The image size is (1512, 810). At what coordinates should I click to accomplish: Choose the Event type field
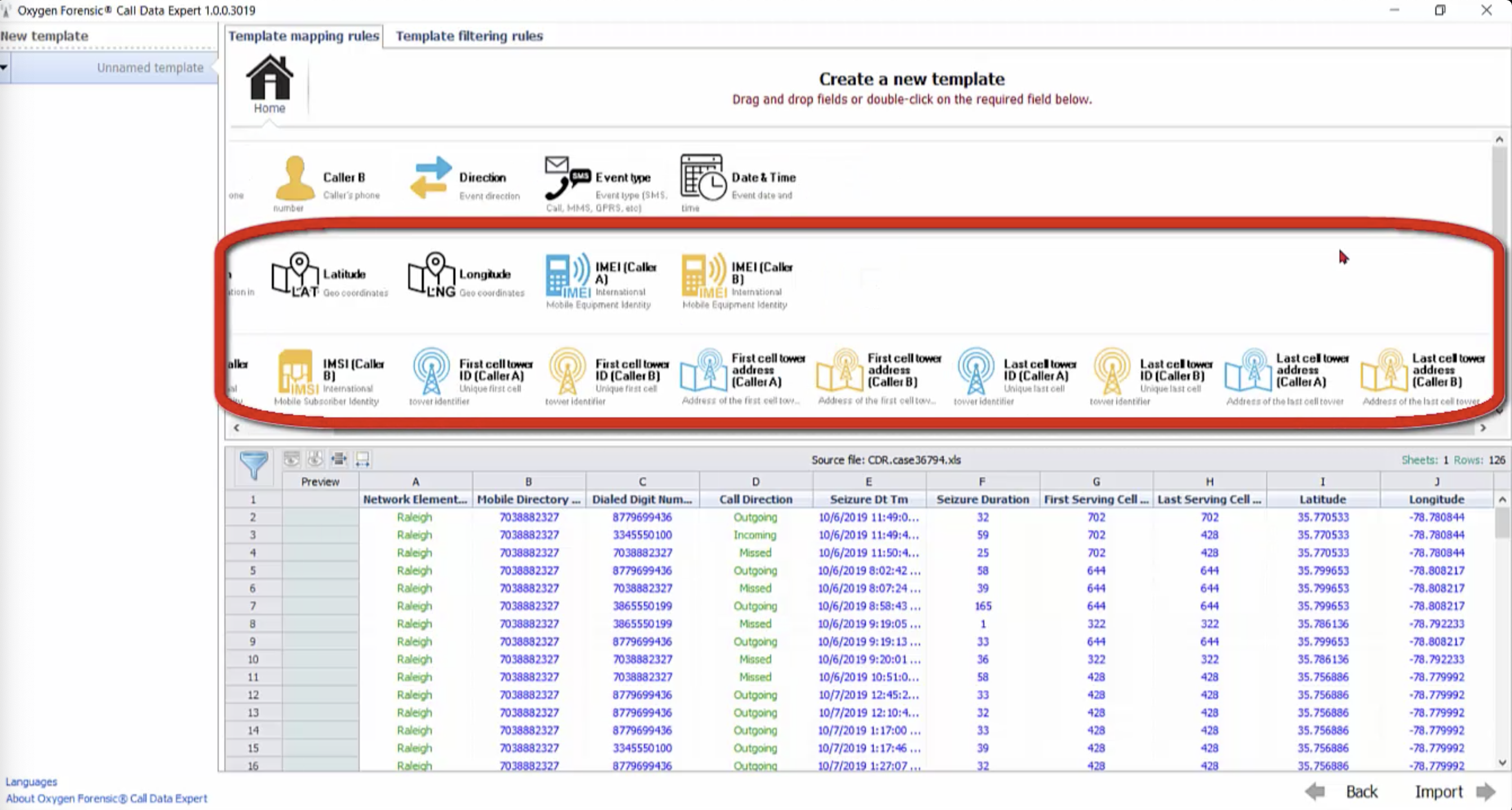point(607,183)
